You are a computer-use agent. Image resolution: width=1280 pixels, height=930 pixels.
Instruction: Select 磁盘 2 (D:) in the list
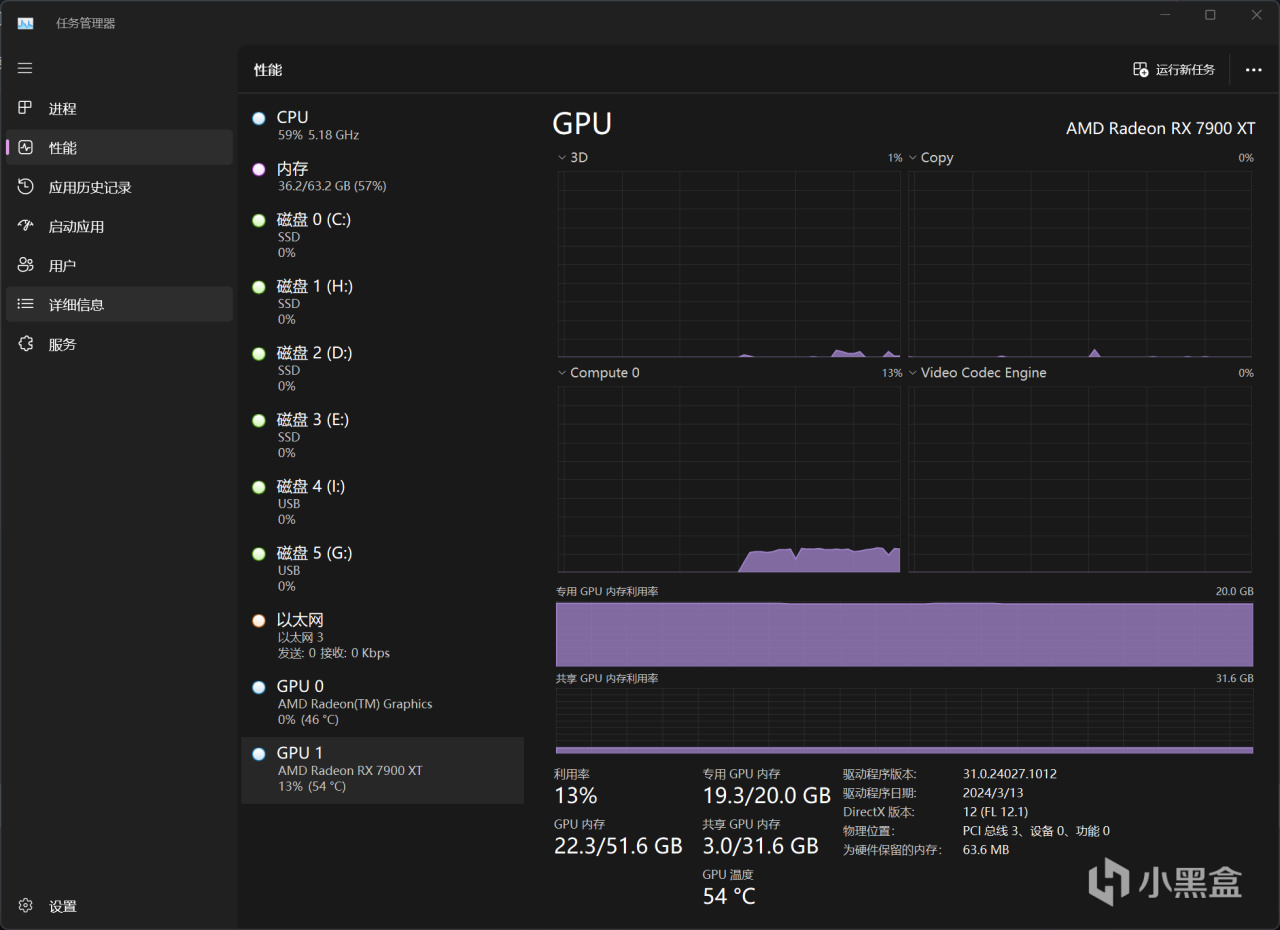click(x=382, y=369)
